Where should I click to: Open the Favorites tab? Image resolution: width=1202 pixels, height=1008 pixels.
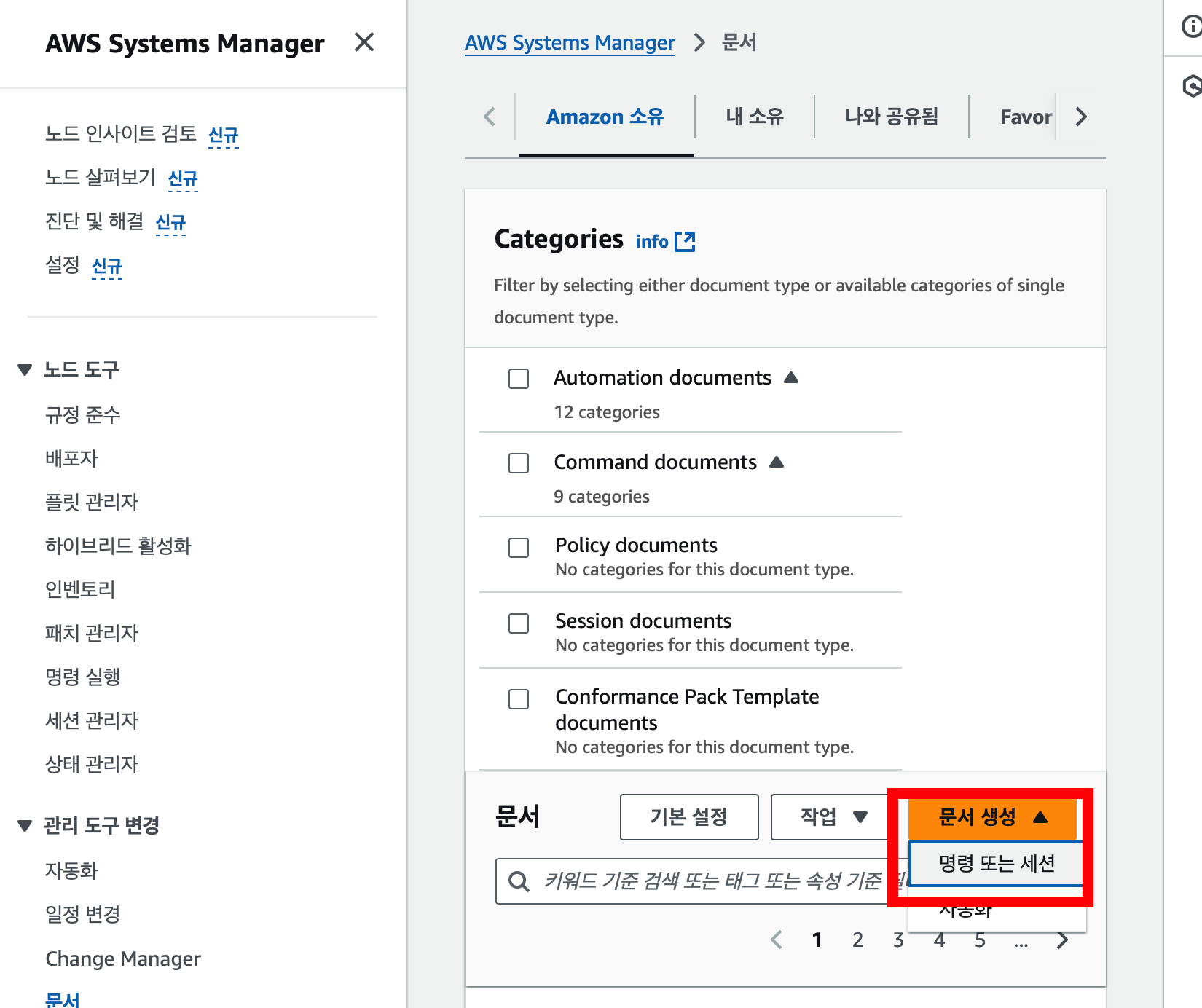tap(1026, 117)
